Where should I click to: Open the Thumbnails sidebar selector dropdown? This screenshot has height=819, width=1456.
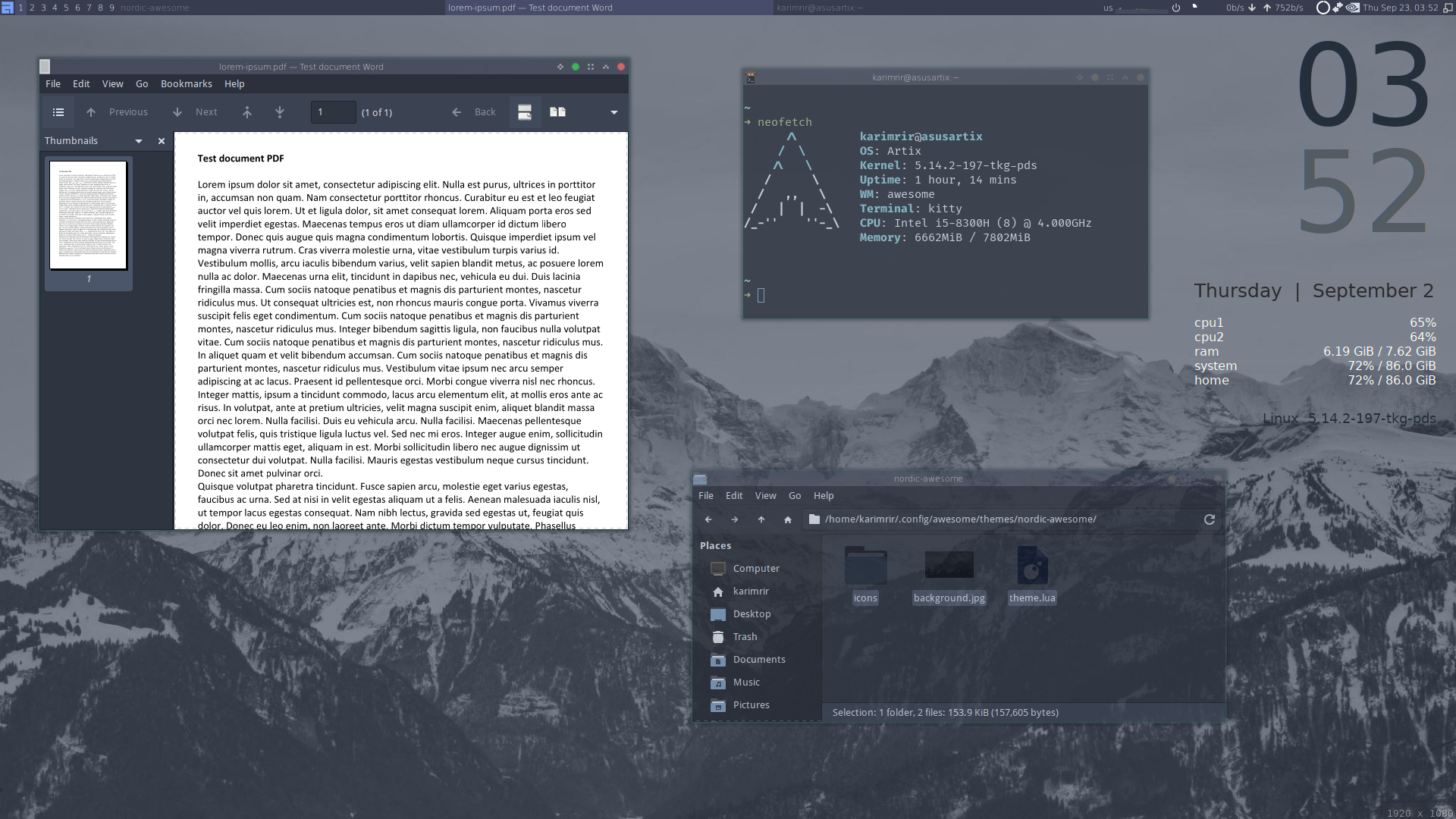139,141
